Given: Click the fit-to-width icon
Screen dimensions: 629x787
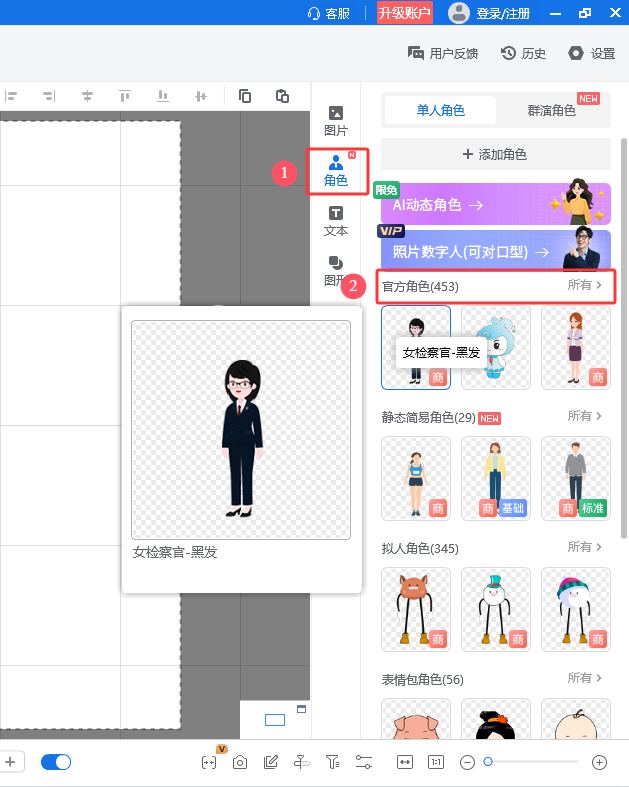Looking at the screenshot, I should pos(405,762).
